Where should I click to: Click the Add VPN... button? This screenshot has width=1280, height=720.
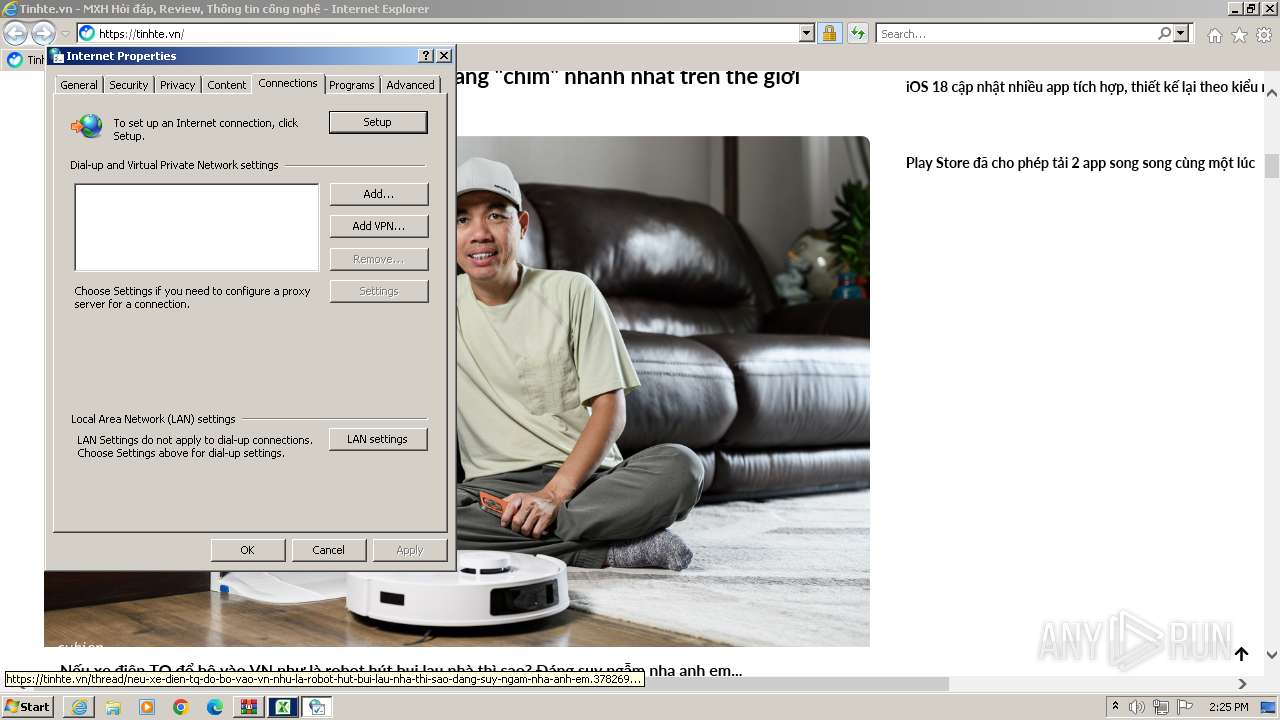[x=379, y=226]
